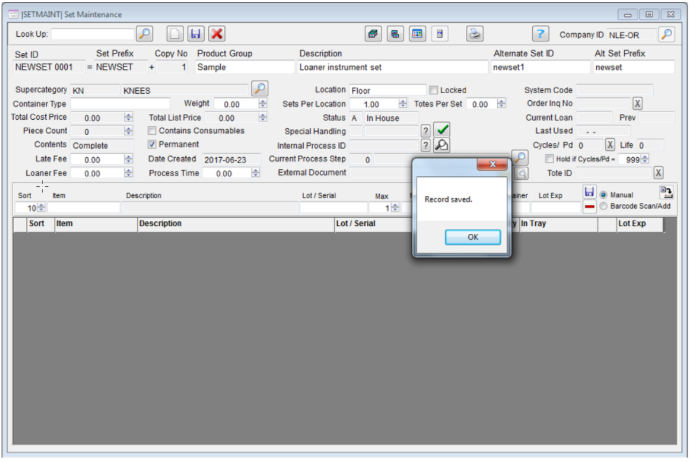Click OK in the Record saved dialog

(472, 237)
